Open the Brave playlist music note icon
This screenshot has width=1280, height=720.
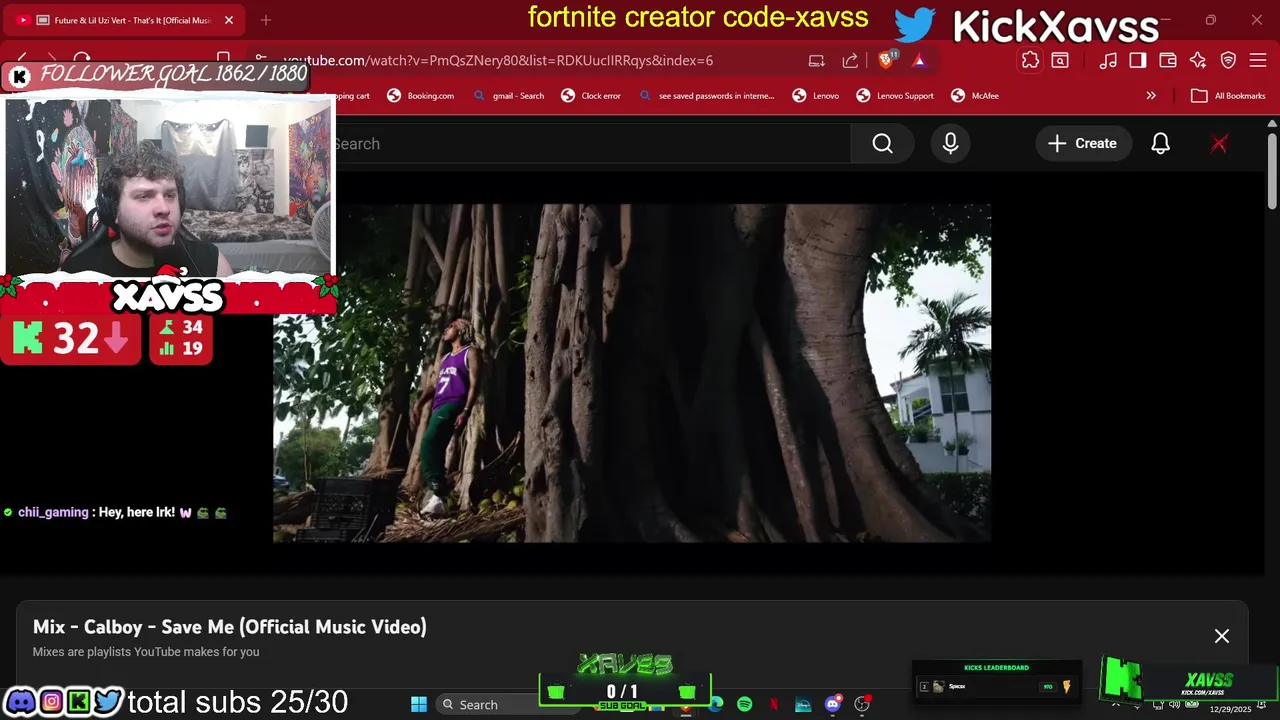[x=1108, y=60]
